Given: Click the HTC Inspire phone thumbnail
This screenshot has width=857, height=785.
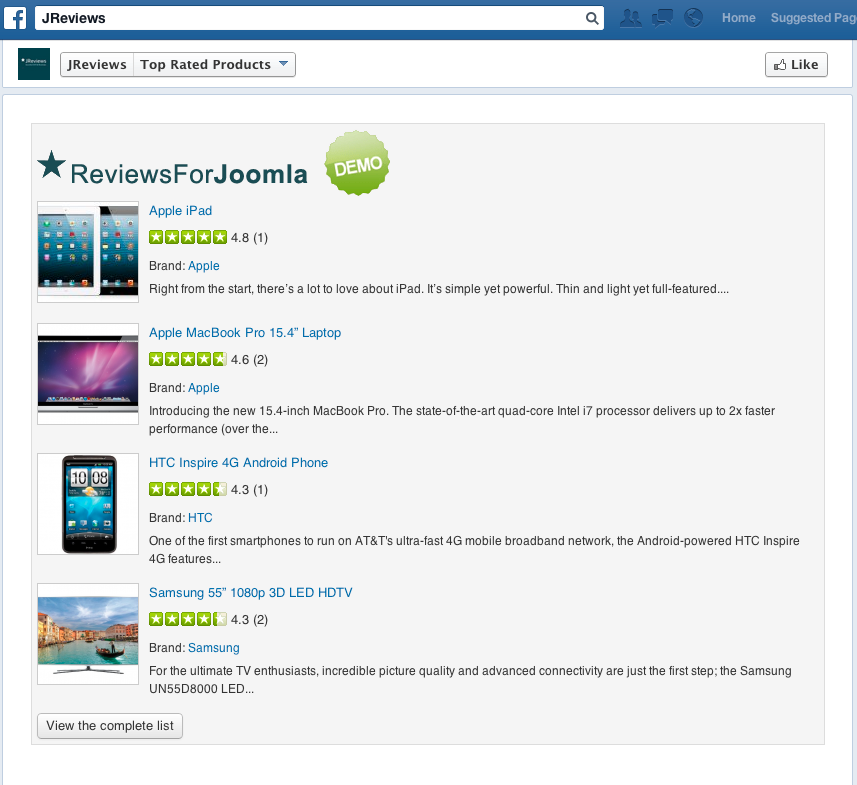Looking at the screenshot, I should click(x=88, y=504).
